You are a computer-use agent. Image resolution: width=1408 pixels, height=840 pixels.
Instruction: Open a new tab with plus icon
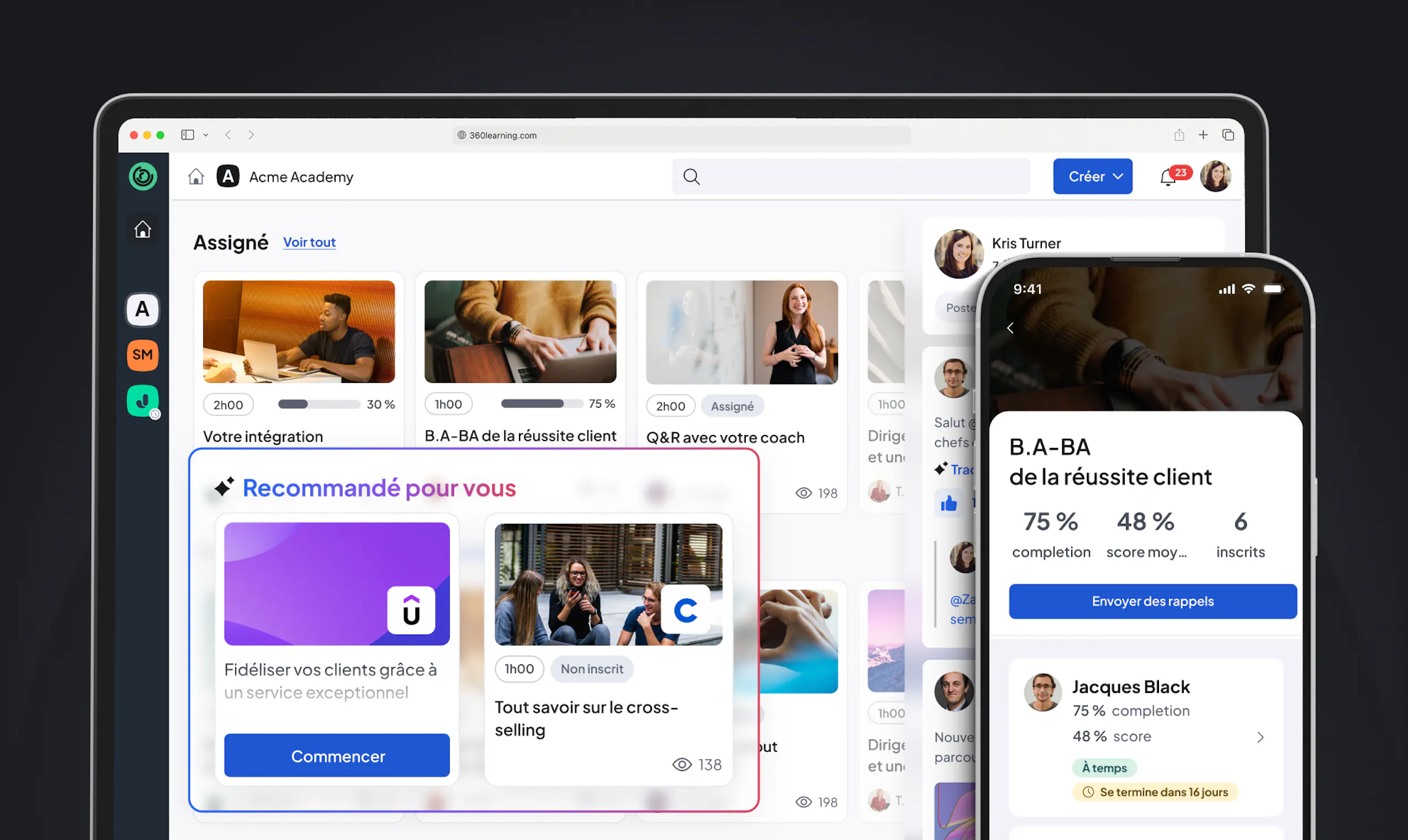click(x=1203, y=135)
